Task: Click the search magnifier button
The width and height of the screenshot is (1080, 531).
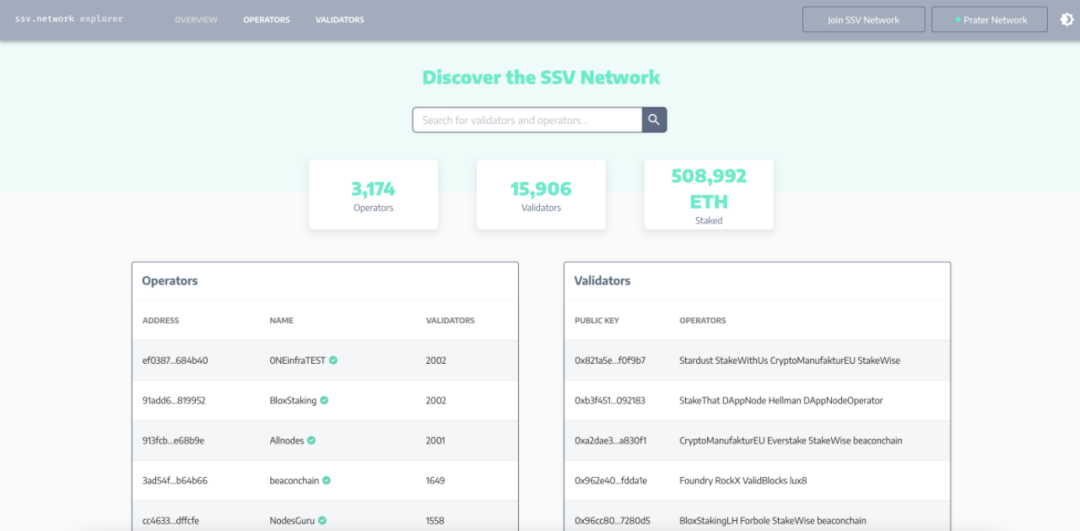Action: [654, 120]
